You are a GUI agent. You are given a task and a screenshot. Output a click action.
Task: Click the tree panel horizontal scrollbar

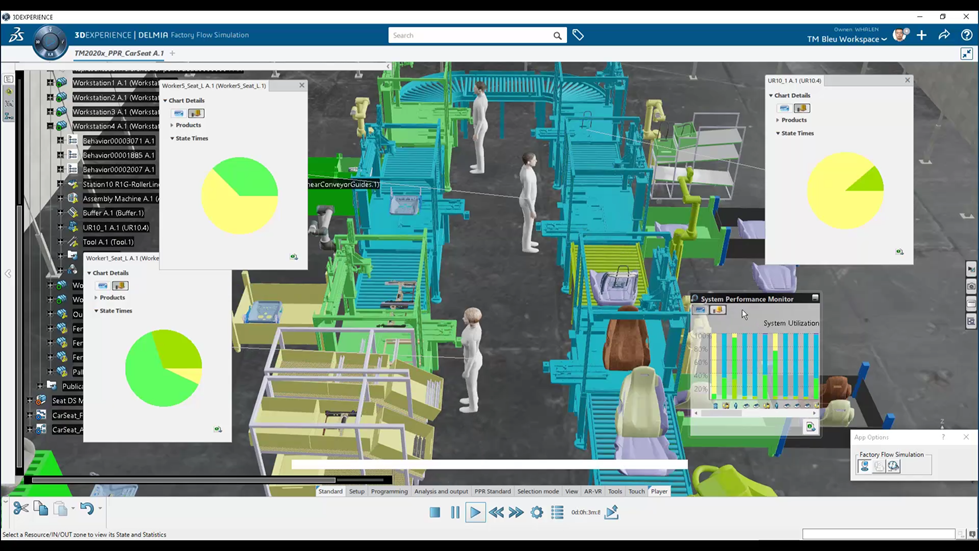[x=207, y=480]
